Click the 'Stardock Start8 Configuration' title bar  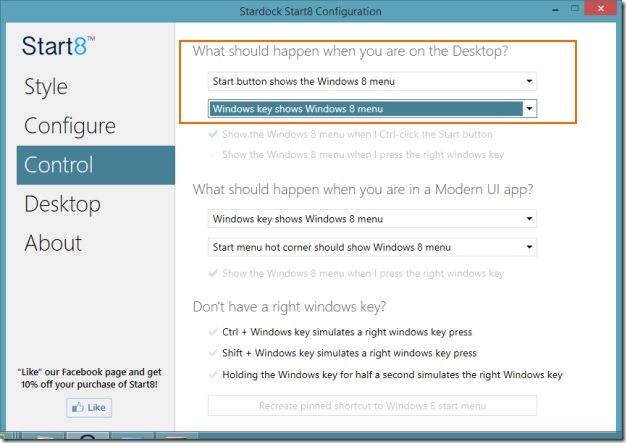(x=310, y=11)
